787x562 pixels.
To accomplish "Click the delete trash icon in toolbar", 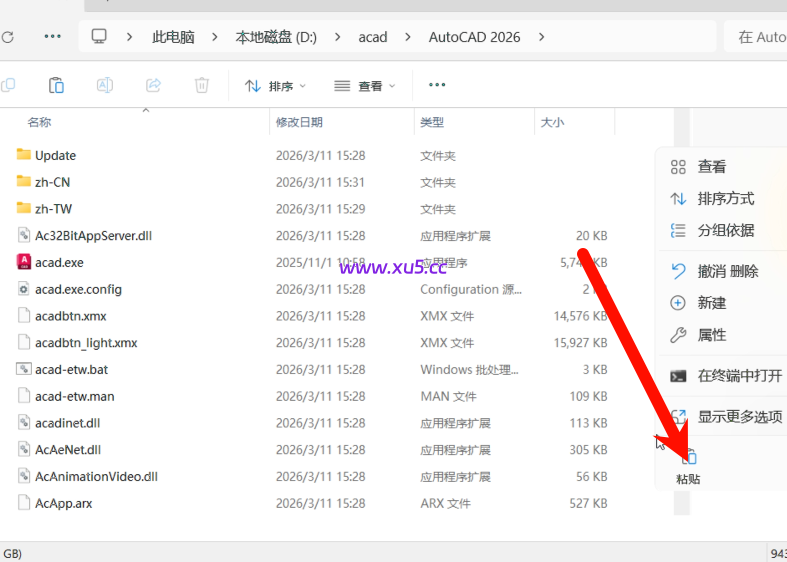I will [x=201, y=86].
